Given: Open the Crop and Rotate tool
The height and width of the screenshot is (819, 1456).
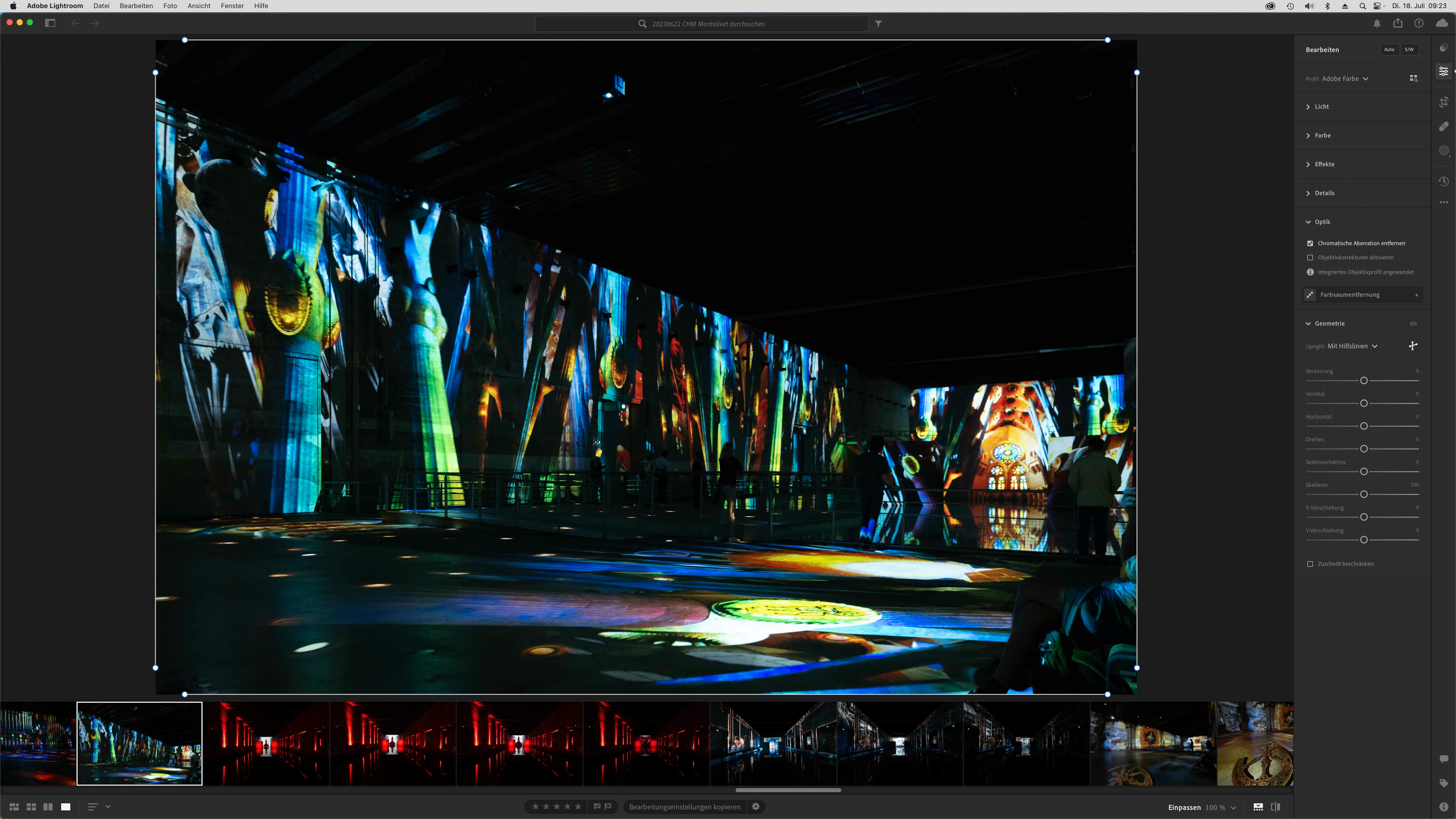Looking at the screenshot, I should coord(1444,102).
